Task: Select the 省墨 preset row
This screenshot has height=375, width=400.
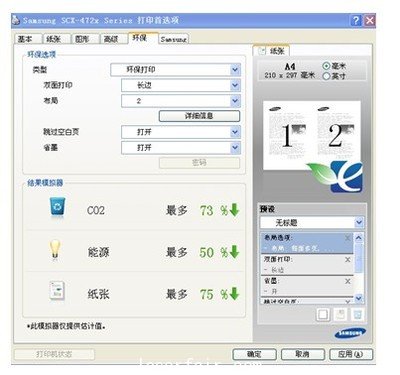Action: (x=307, y=286)
